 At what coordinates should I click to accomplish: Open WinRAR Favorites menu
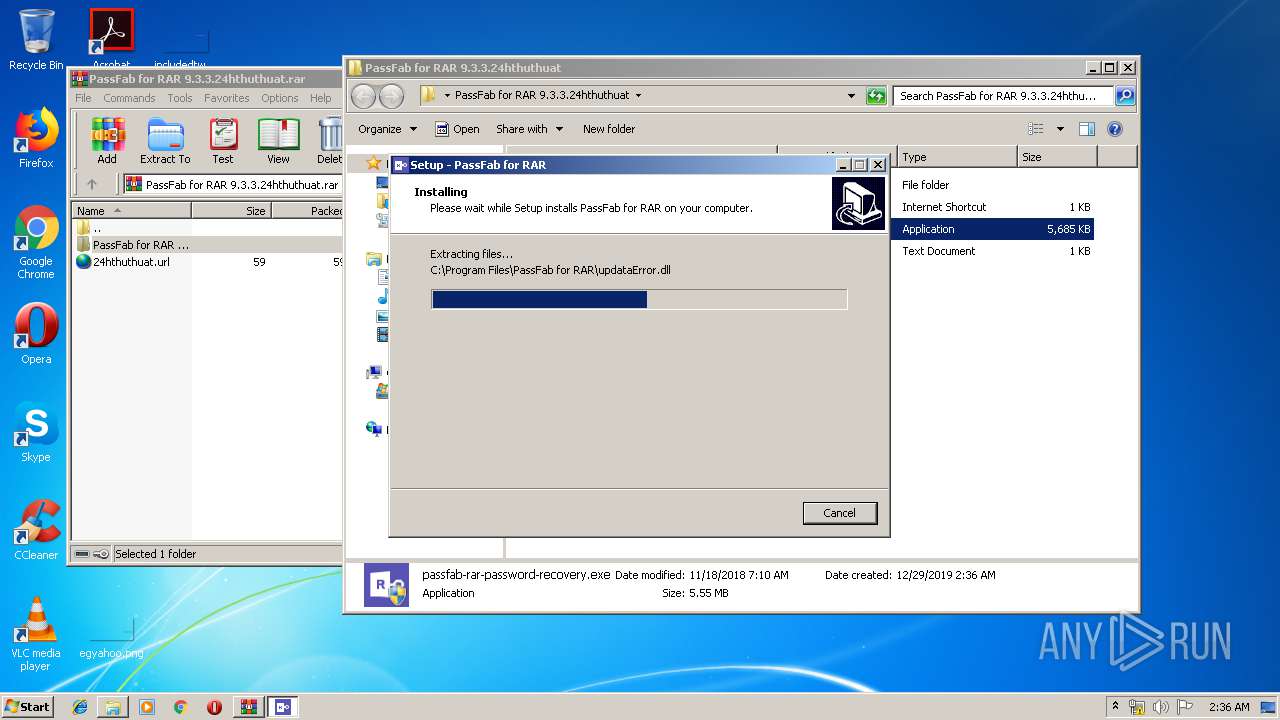coord(227,98)
